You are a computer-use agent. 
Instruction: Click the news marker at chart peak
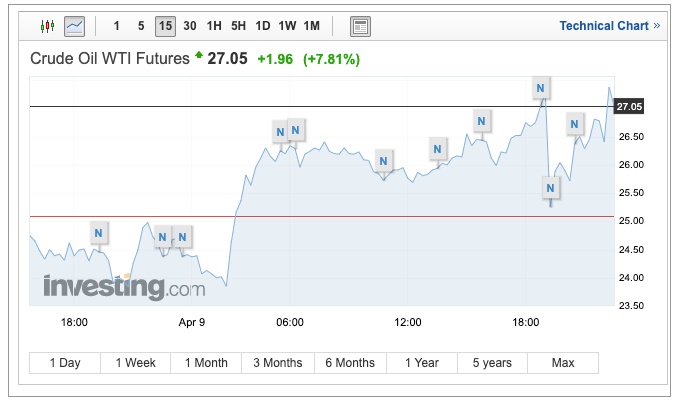541,88
